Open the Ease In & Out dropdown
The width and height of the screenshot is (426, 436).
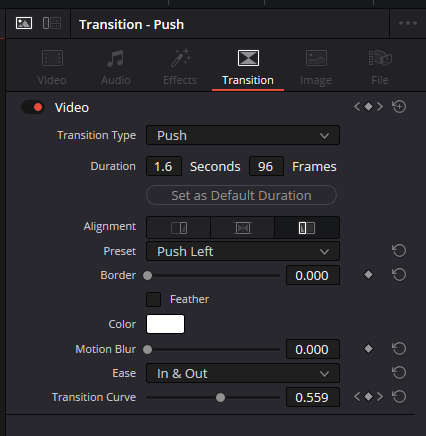pos(243,373)
